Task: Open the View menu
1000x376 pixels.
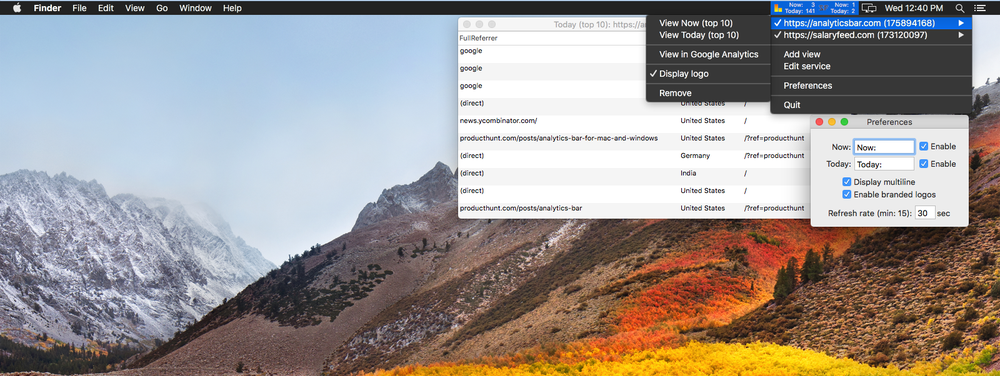Action: tap(135, 8)
